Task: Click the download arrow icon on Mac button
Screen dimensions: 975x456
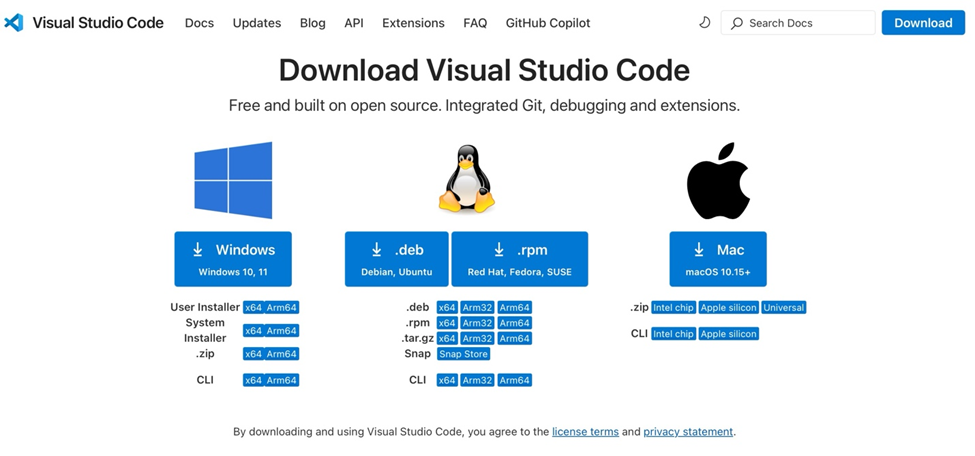Action: (699, 249)
